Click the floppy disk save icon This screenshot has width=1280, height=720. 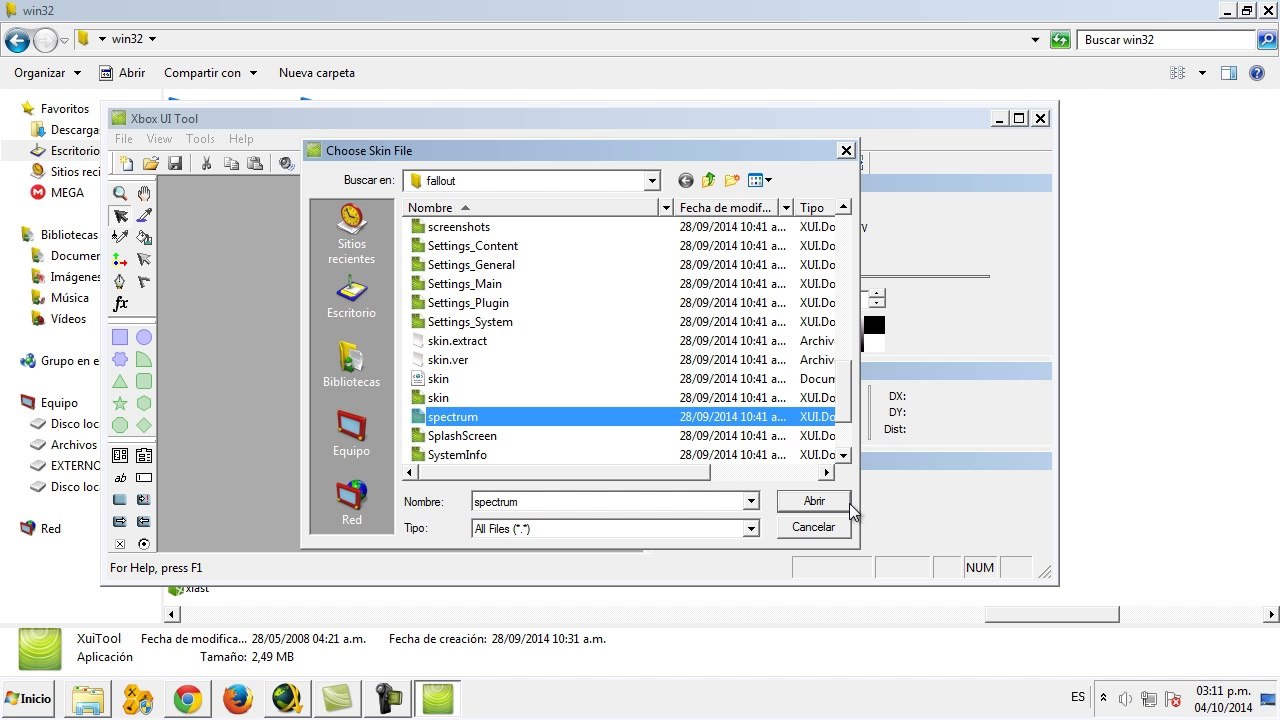point(175,163)
